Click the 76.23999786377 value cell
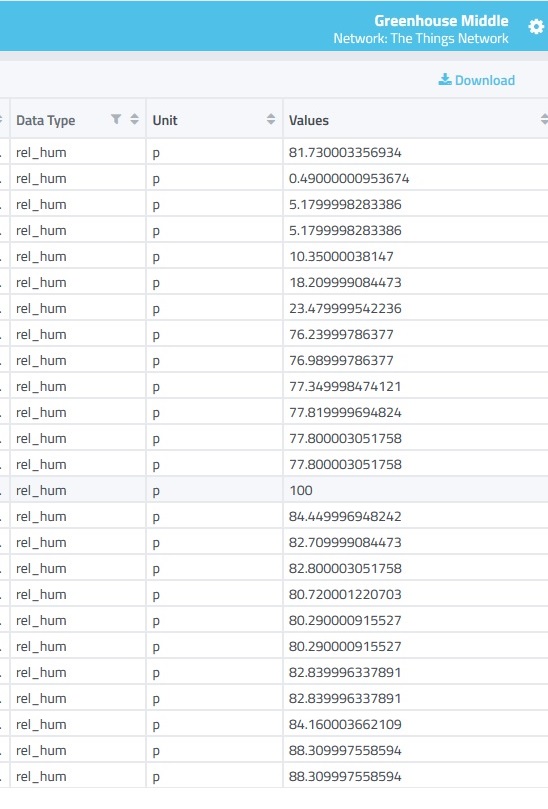548x809 pixels. click(341, 334)
